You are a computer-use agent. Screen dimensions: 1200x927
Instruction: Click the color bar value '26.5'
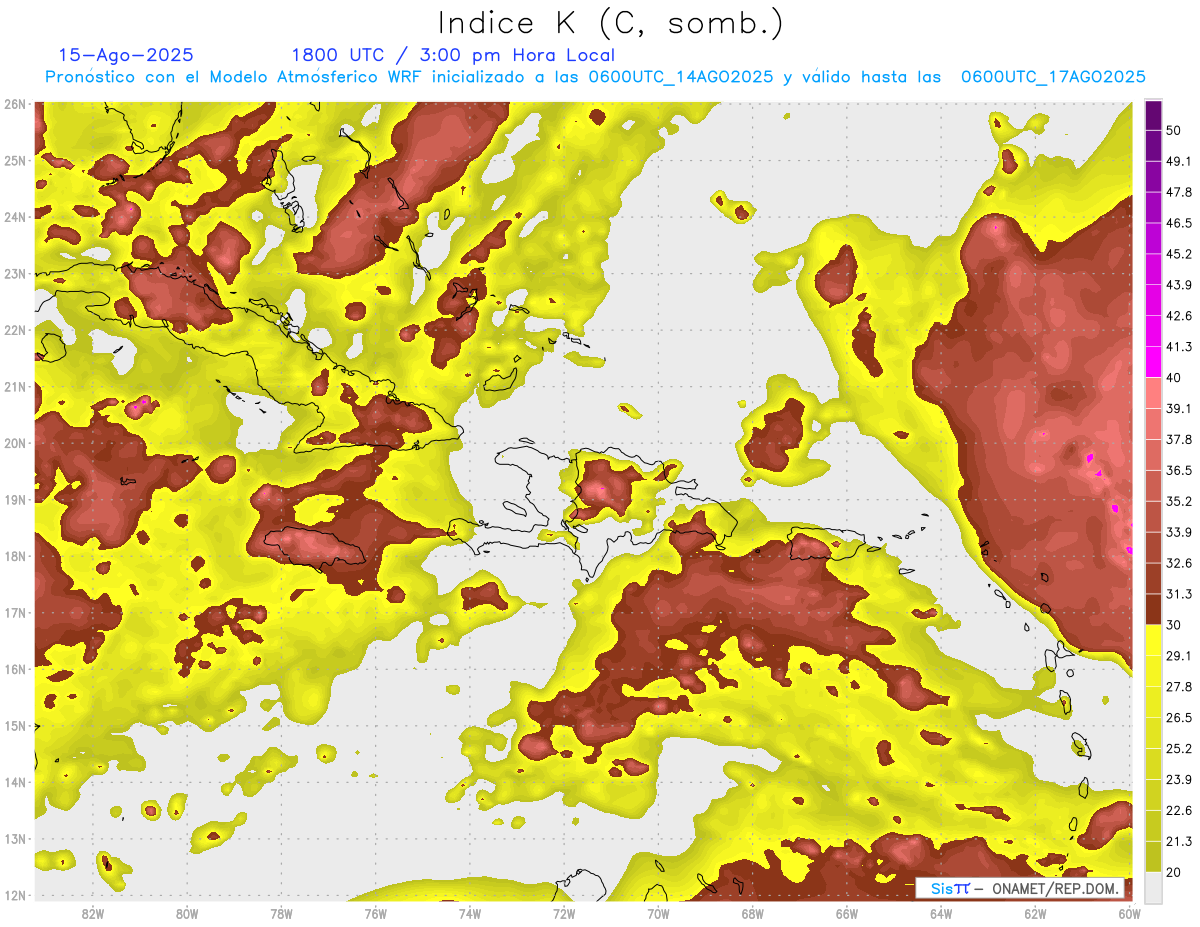coord(1179,717)
